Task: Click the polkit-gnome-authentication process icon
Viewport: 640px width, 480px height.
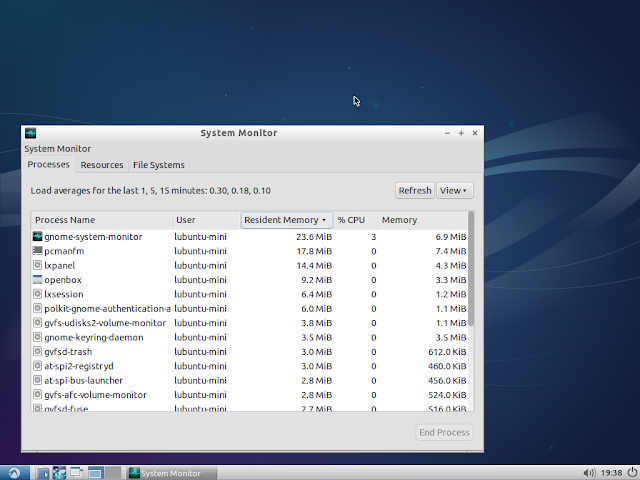Action: point(37,308)
